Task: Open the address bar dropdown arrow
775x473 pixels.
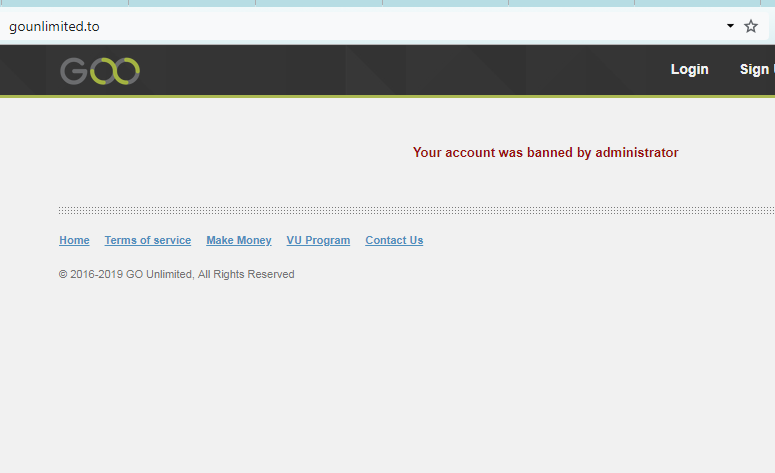Action: point(730,26)
